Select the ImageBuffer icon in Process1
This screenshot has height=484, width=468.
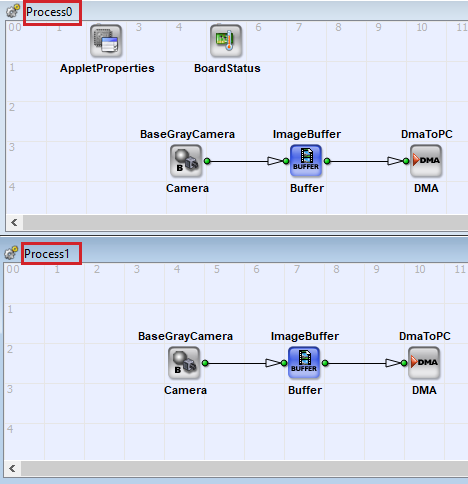tap(304, 363)
